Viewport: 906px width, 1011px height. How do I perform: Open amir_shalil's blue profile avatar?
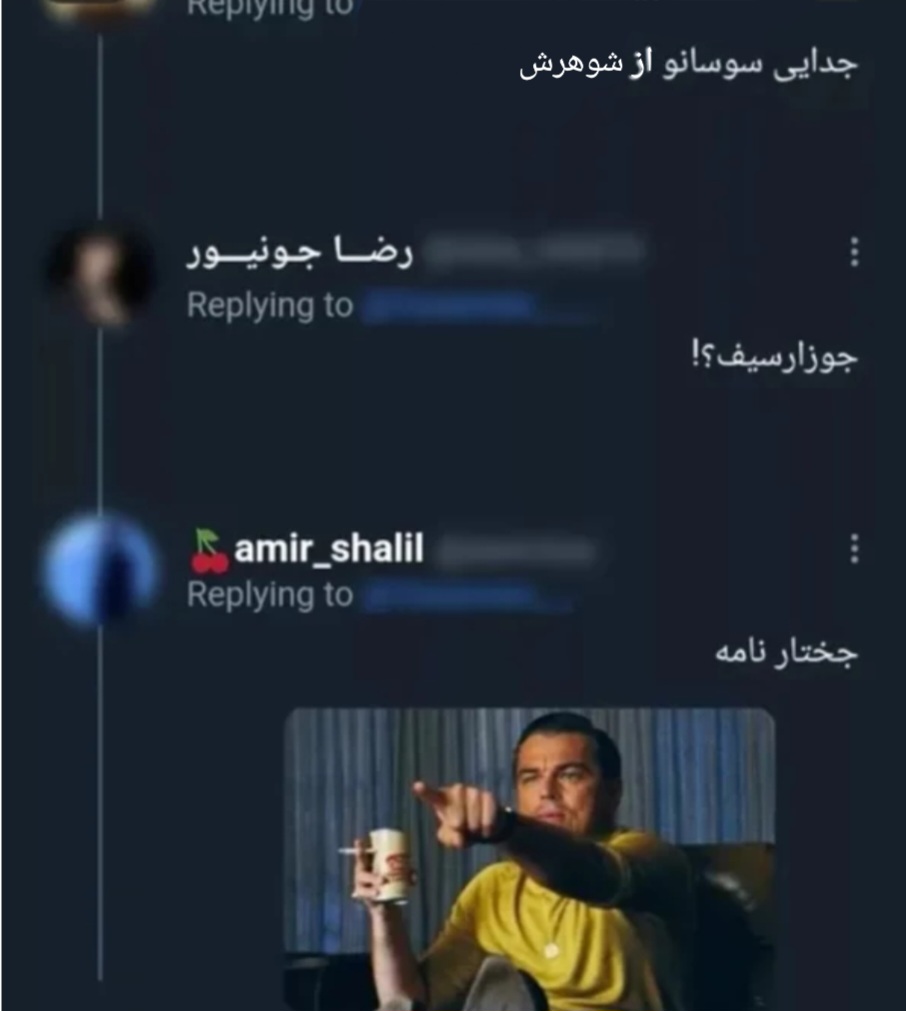(100, 569)
